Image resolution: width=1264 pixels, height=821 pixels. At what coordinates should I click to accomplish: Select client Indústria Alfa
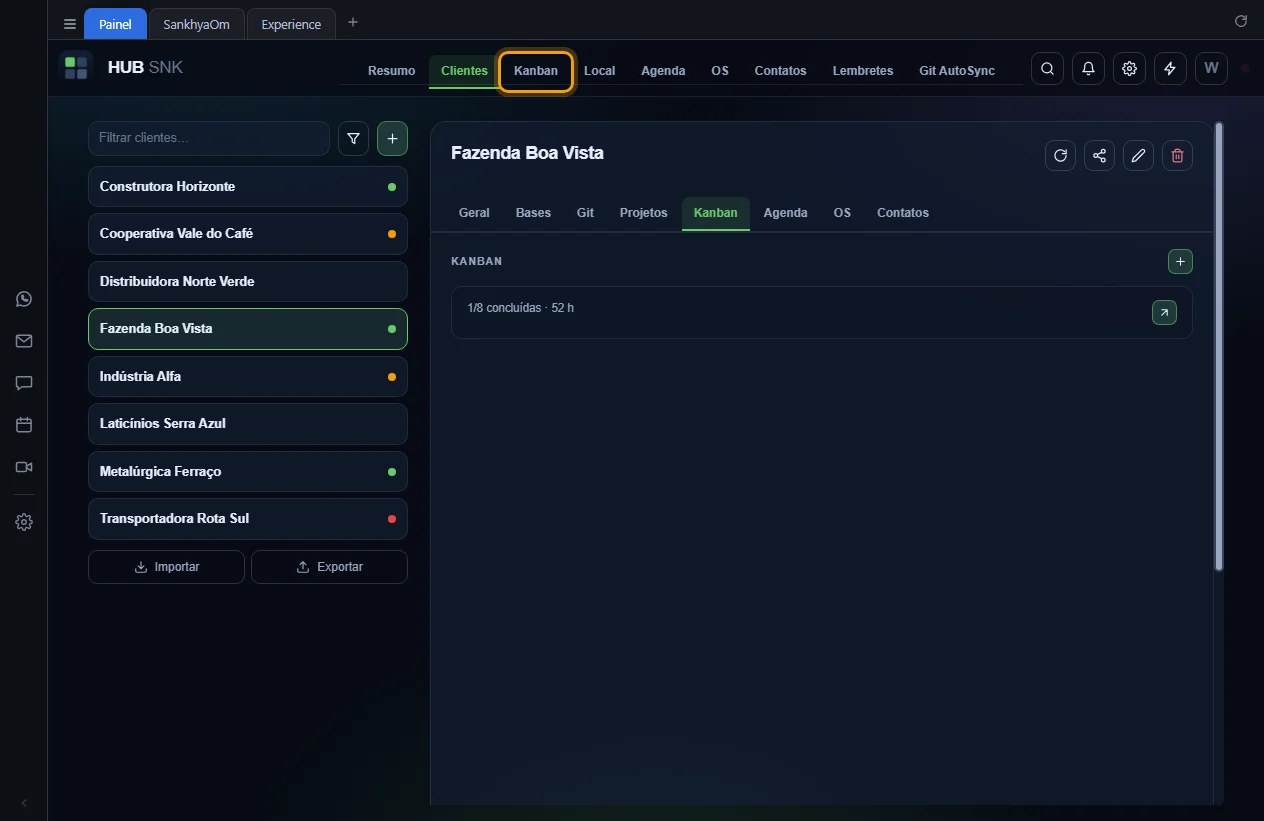pos(248,377)
